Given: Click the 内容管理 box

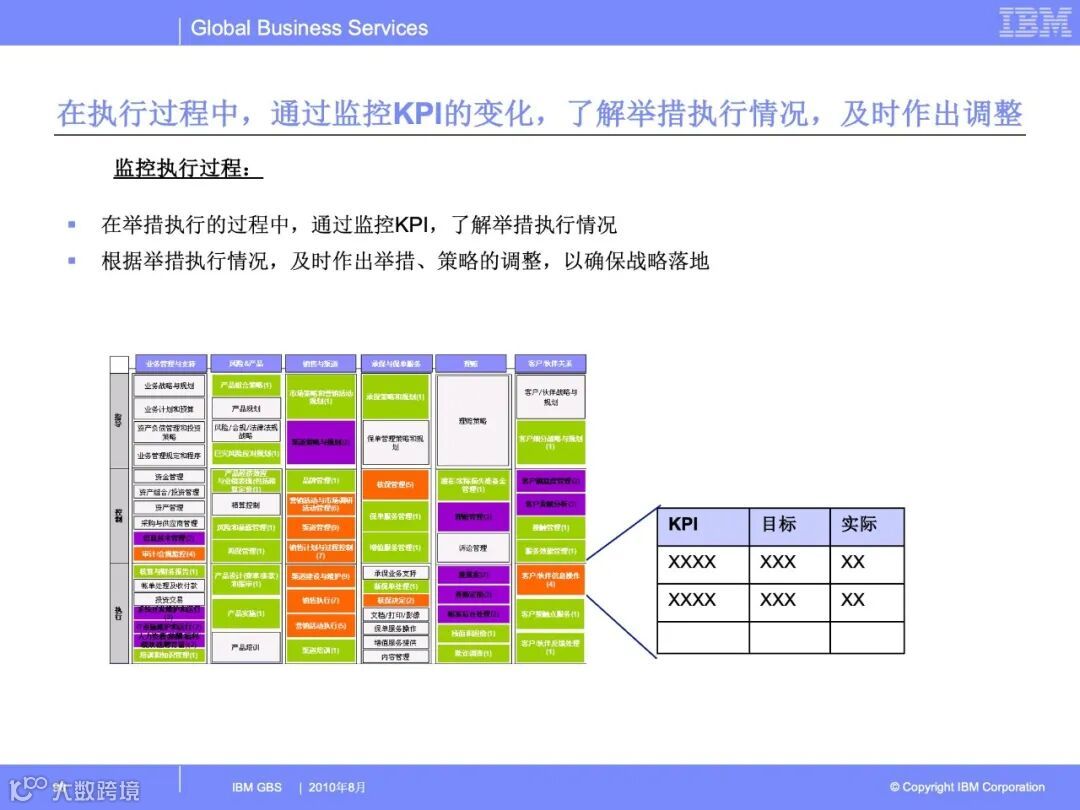Looking at the screenshot, I should coord(395,657).
